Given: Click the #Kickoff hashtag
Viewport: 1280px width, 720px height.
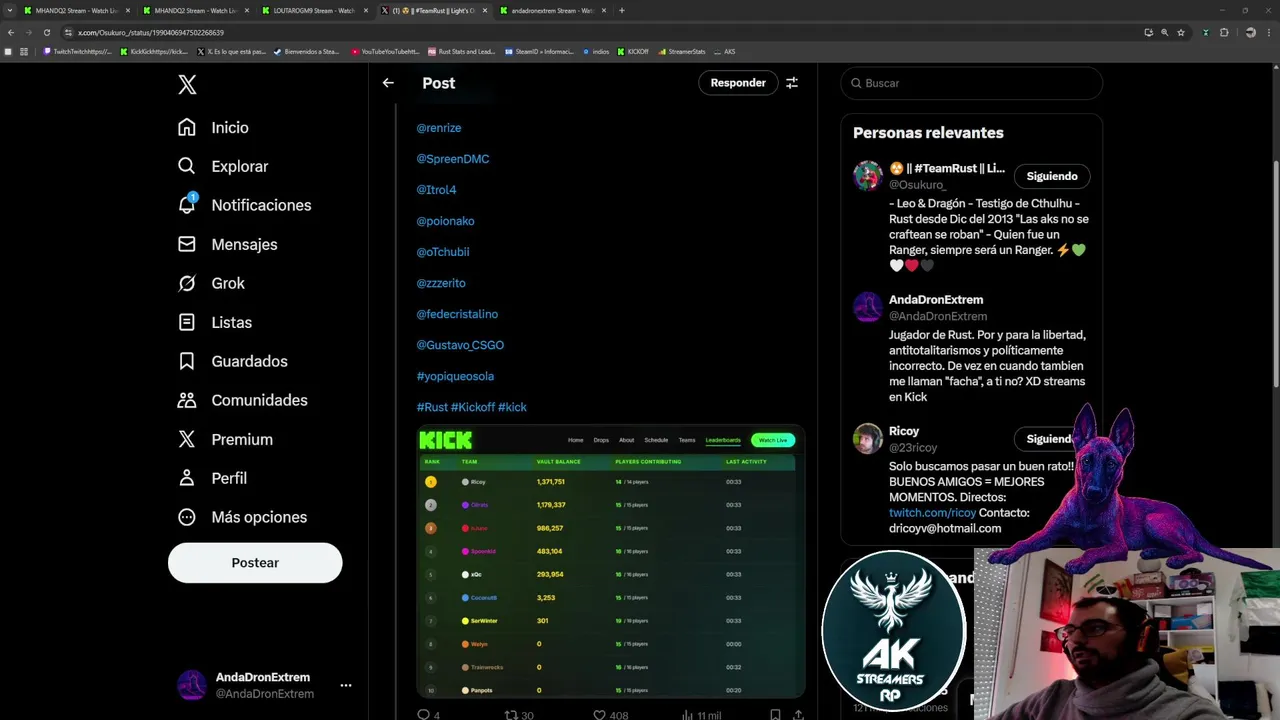Looking at the screenshot, I should tap(473, 407).
